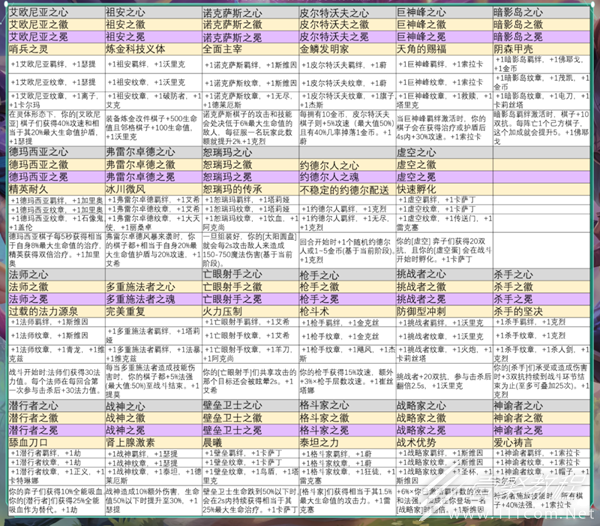Select the cell 战略家之心
The height and width of the screenshot is (526, 600).
444,406
